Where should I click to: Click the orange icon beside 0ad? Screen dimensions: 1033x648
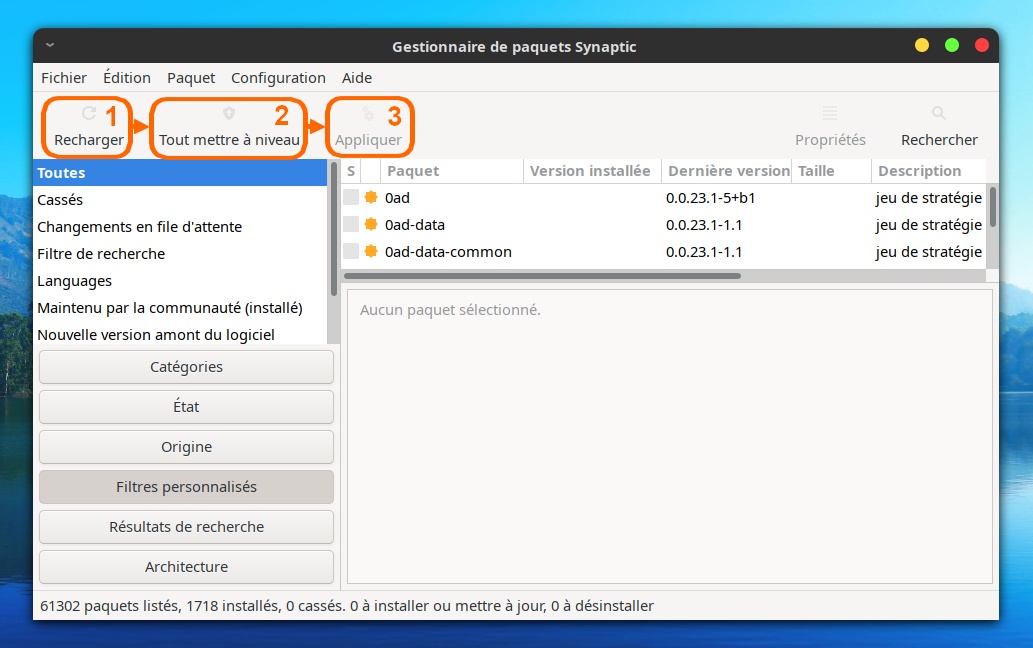371,198
